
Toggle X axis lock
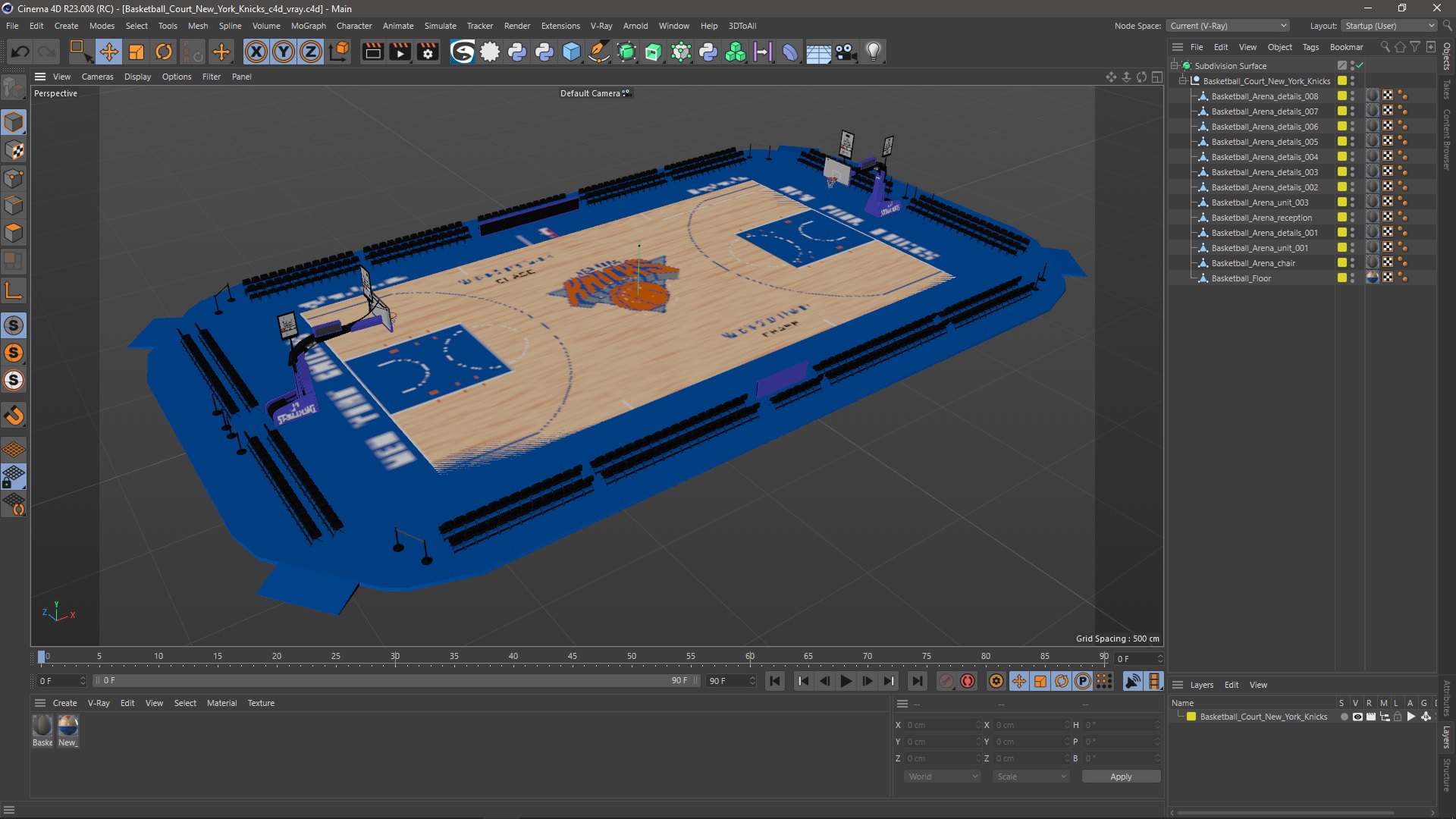[x=256, y=52]
